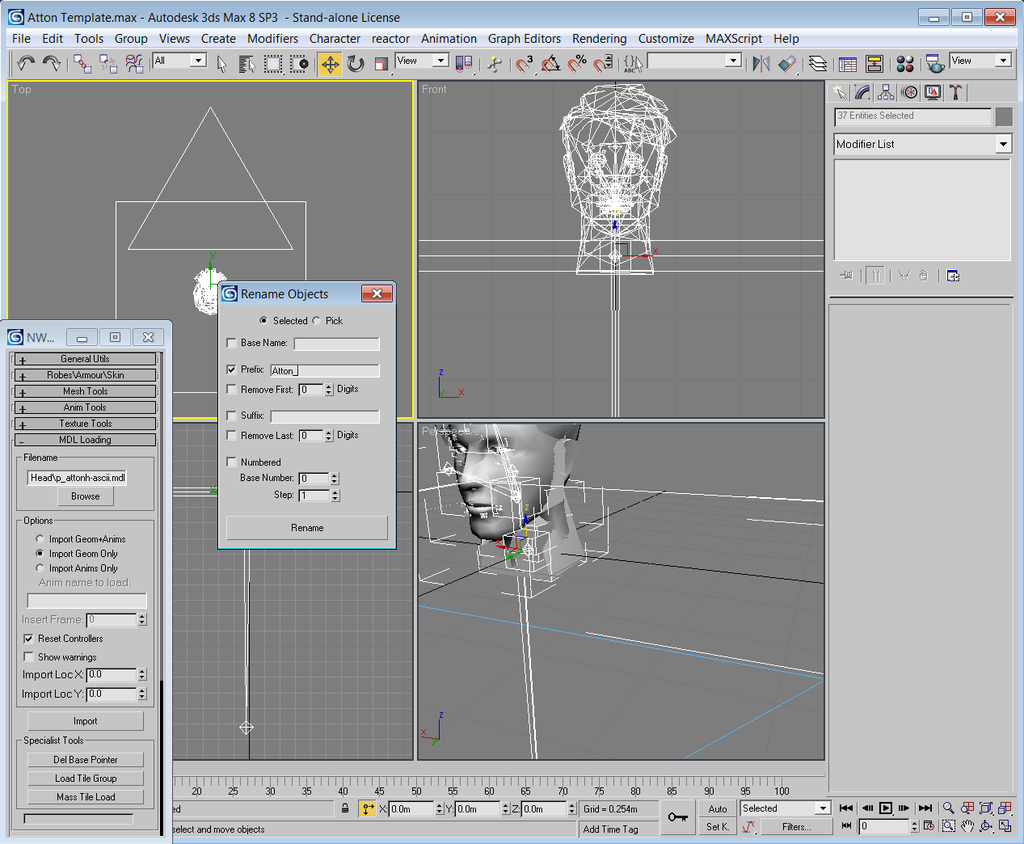Image resolution: width=1024 pixels, height=844 pixels.
Task: Click the Selection Lock padlock in the status bar
Action: tap(345, 809)
